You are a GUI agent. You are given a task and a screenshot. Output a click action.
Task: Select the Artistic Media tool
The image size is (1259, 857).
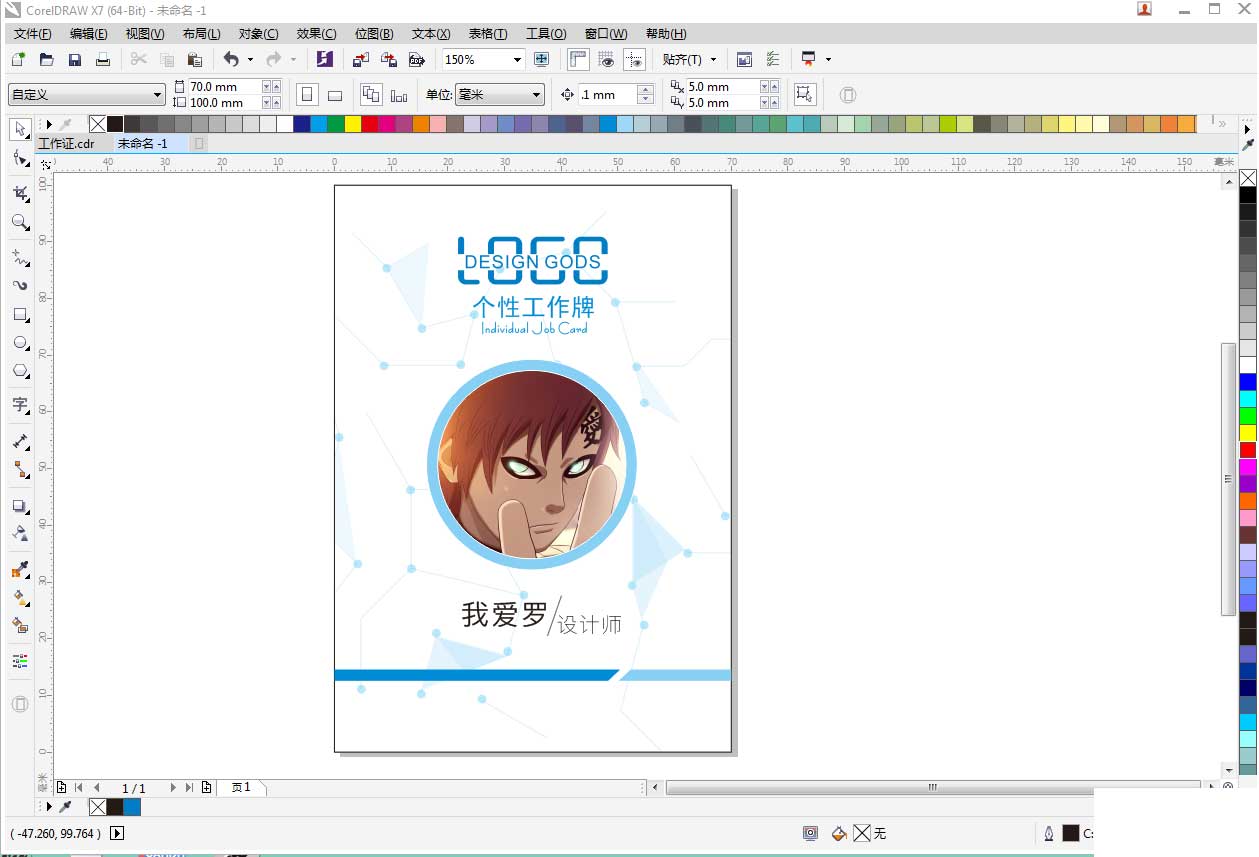point(20,285)
